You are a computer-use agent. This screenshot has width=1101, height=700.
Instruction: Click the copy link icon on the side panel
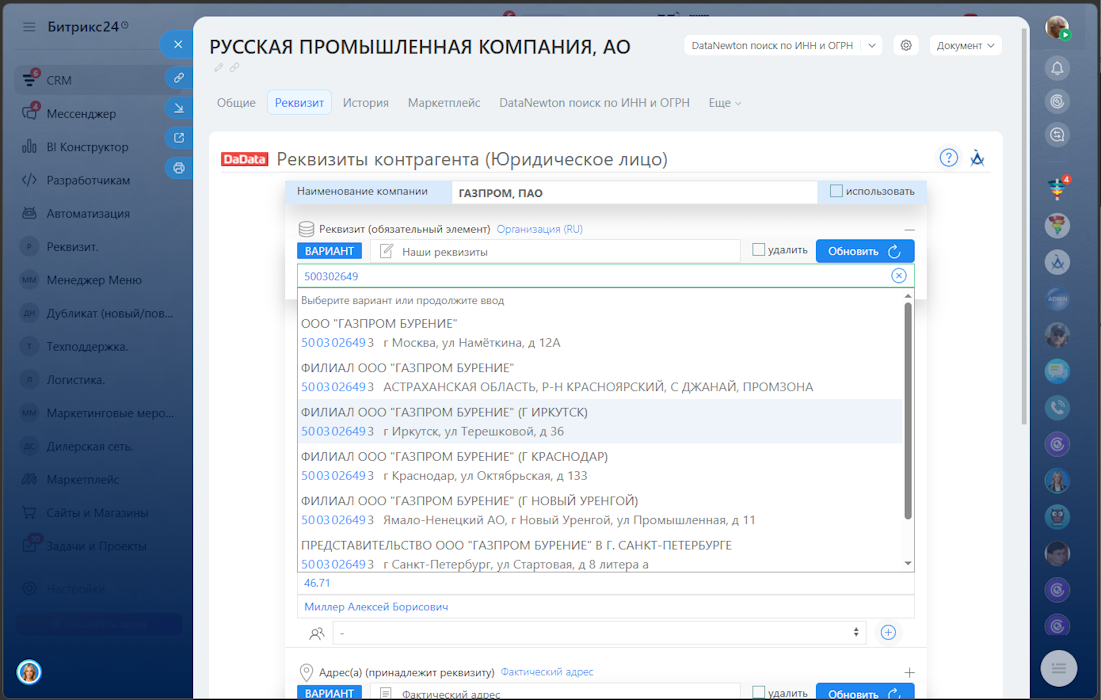click(179, 77)
